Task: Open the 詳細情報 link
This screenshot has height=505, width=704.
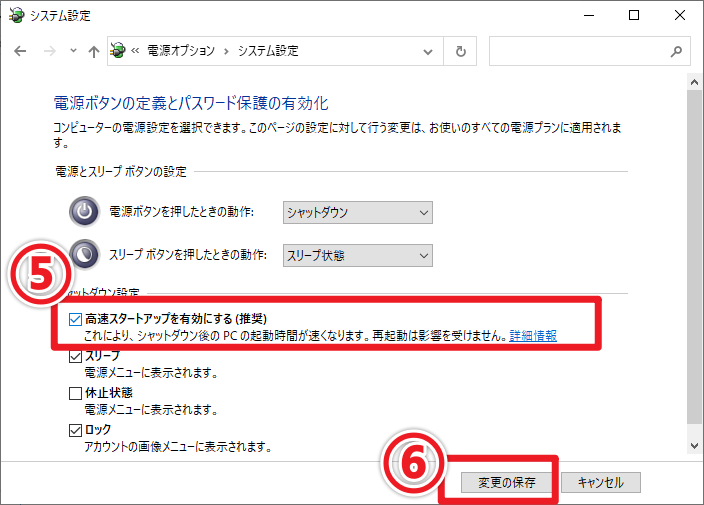Action: pos(533,336)
